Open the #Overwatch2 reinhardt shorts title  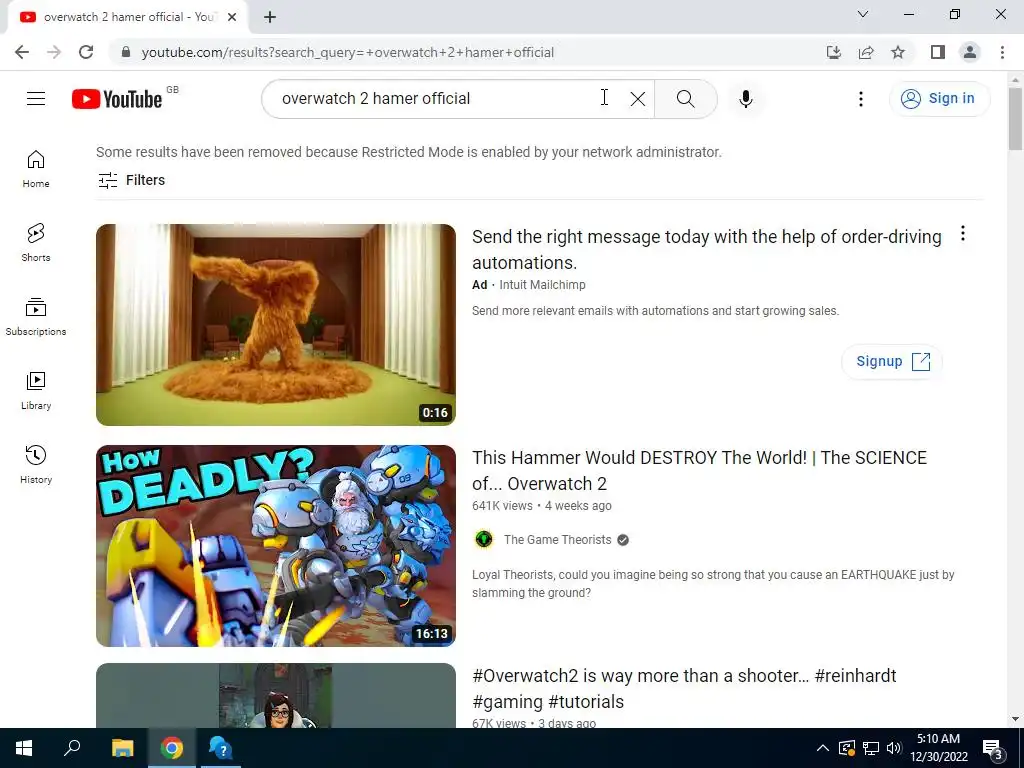coord(684,688)
